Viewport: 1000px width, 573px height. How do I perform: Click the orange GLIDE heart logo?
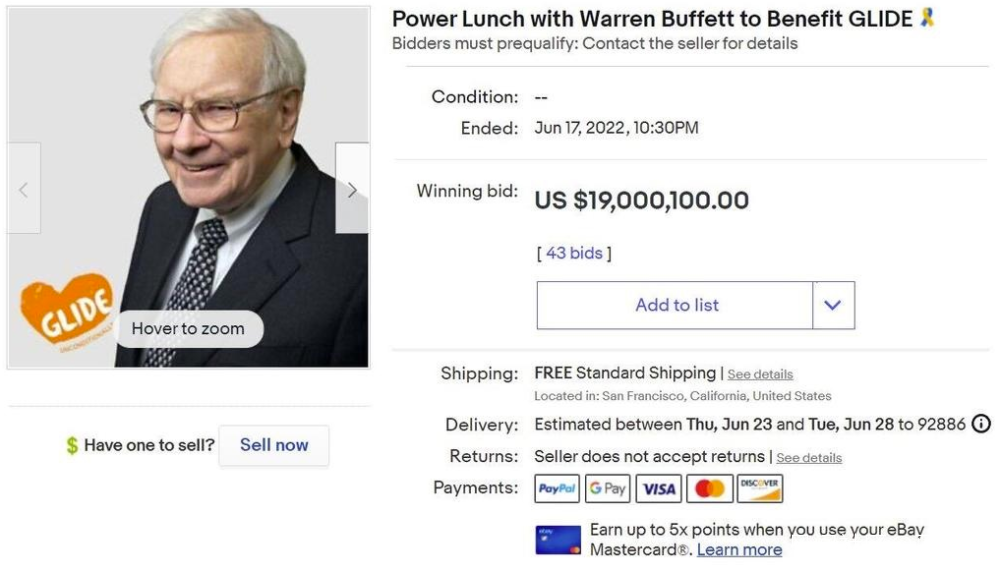pos(65,308)
